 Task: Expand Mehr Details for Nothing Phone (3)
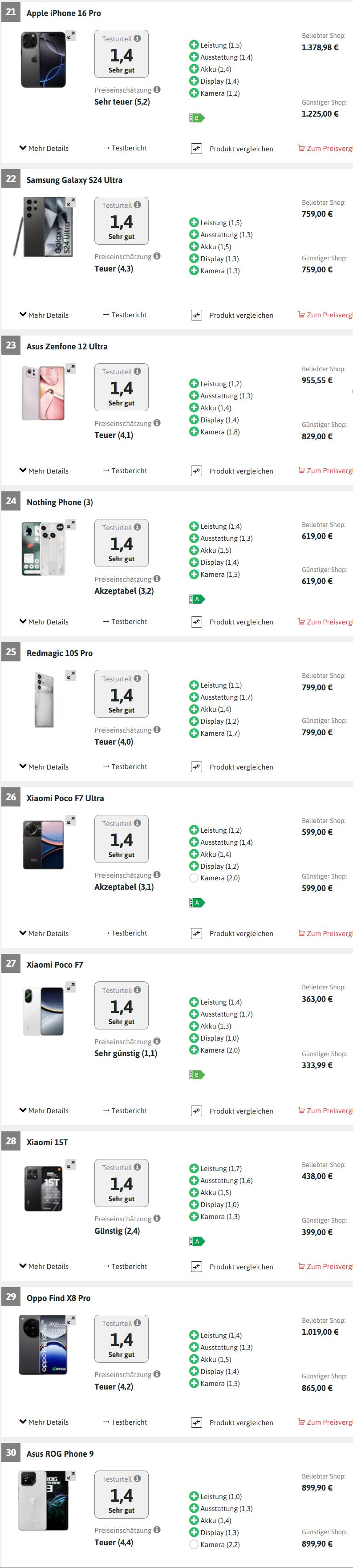(x=44, y=622)
